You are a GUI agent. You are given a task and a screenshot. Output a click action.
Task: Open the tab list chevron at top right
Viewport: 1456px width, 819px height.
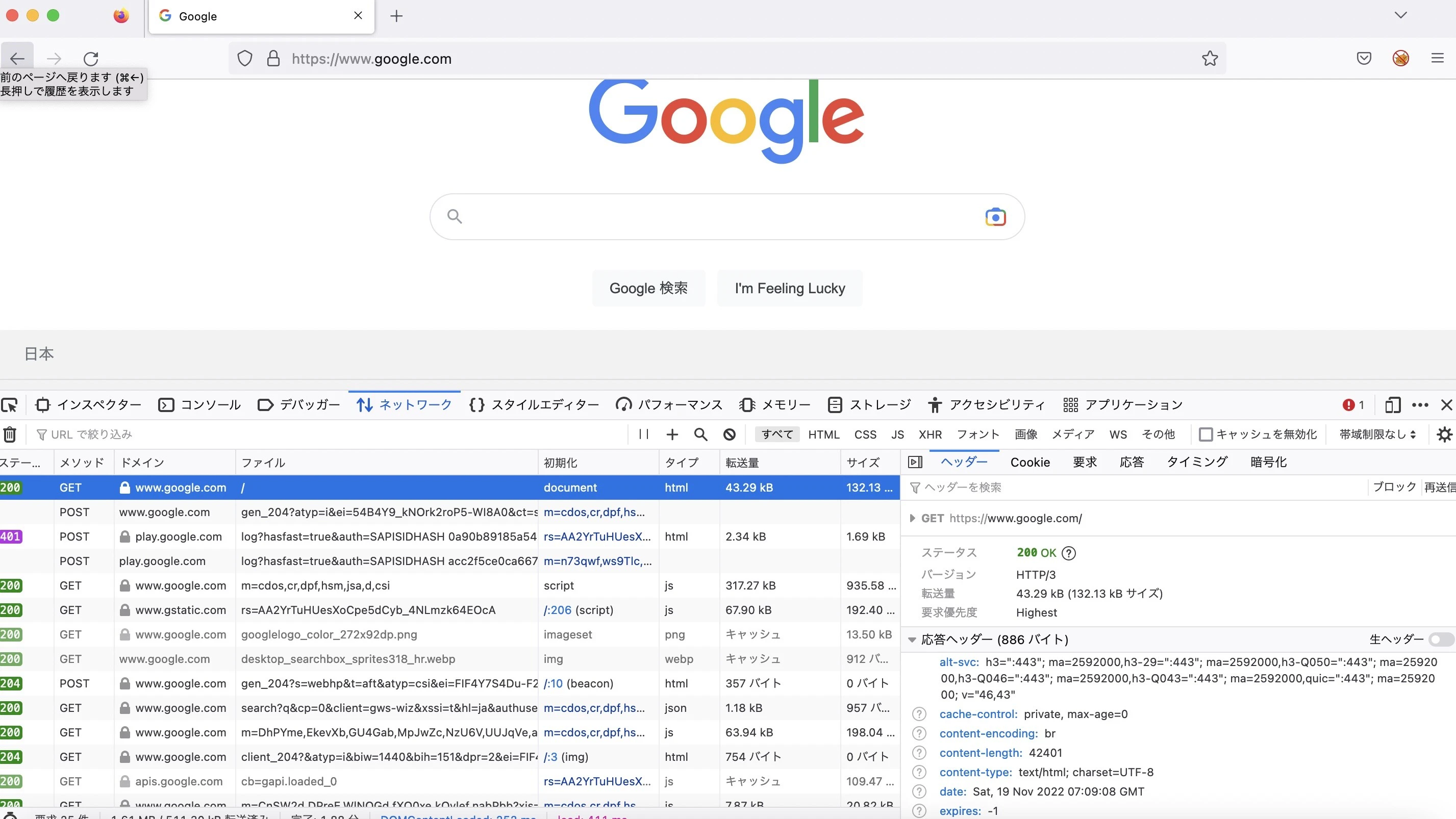(1400, 15)
